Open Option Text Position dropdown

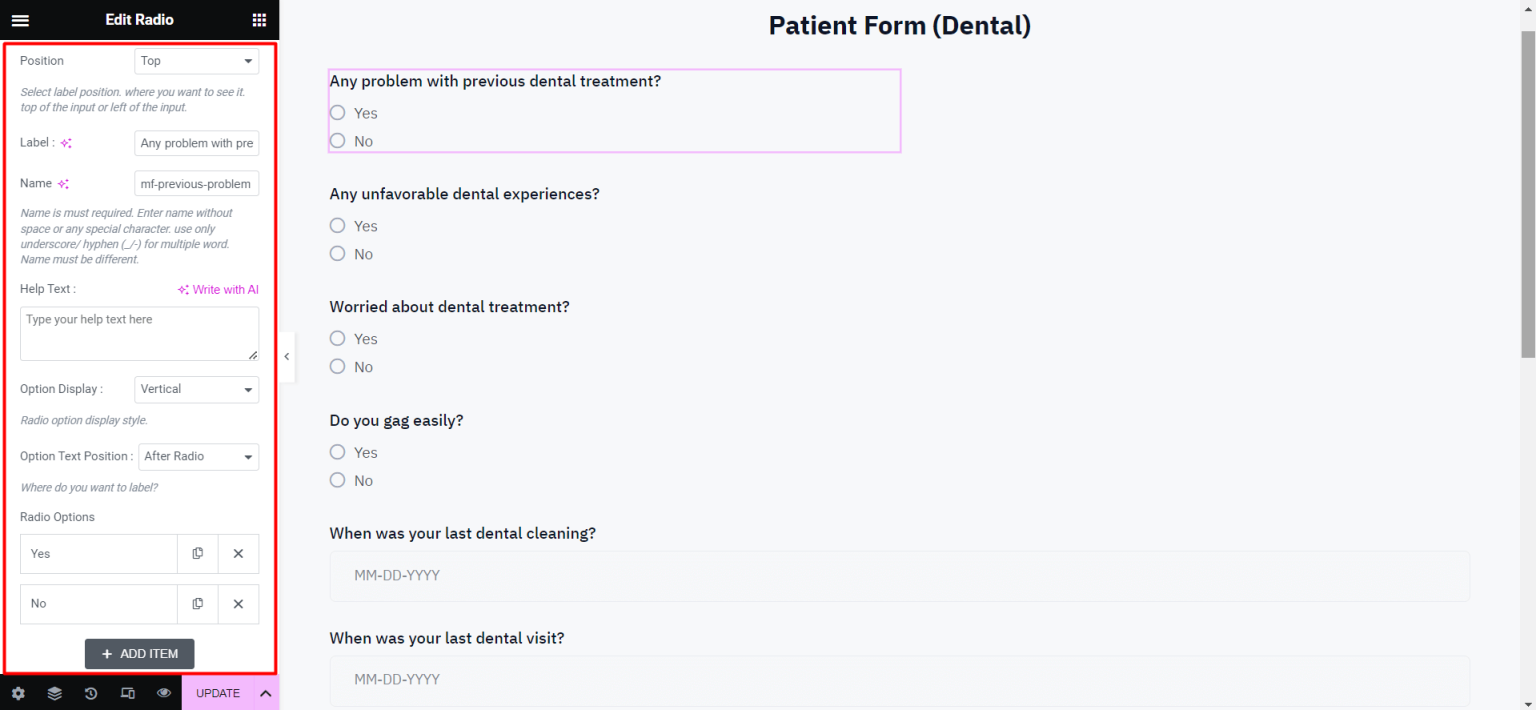coord(198,456)
